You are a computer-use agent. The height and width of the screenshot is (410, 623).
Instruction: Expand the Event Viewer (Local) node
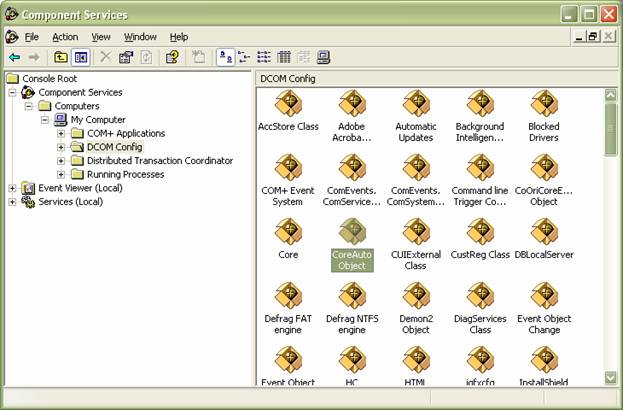12,188
